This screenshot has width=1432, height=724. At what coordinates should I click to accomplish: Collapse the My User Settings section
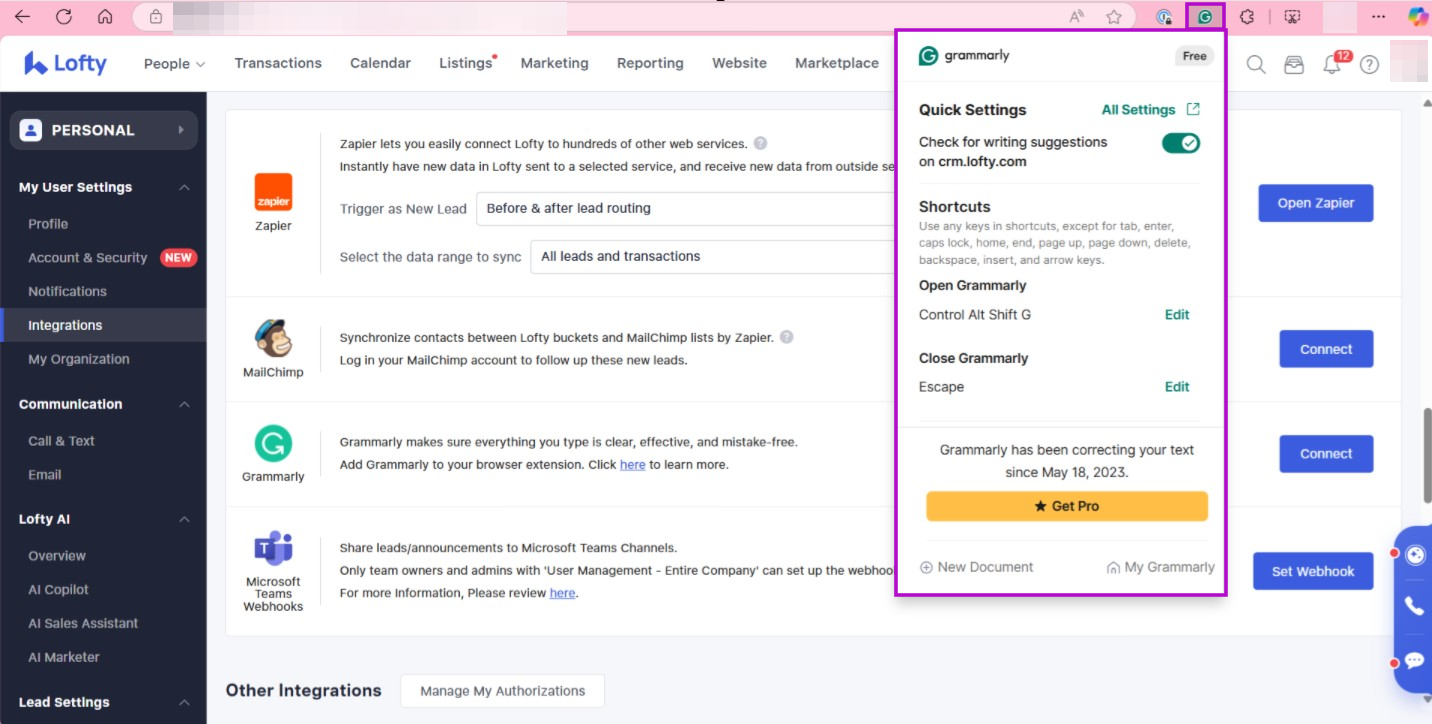[x=184, y=187]
